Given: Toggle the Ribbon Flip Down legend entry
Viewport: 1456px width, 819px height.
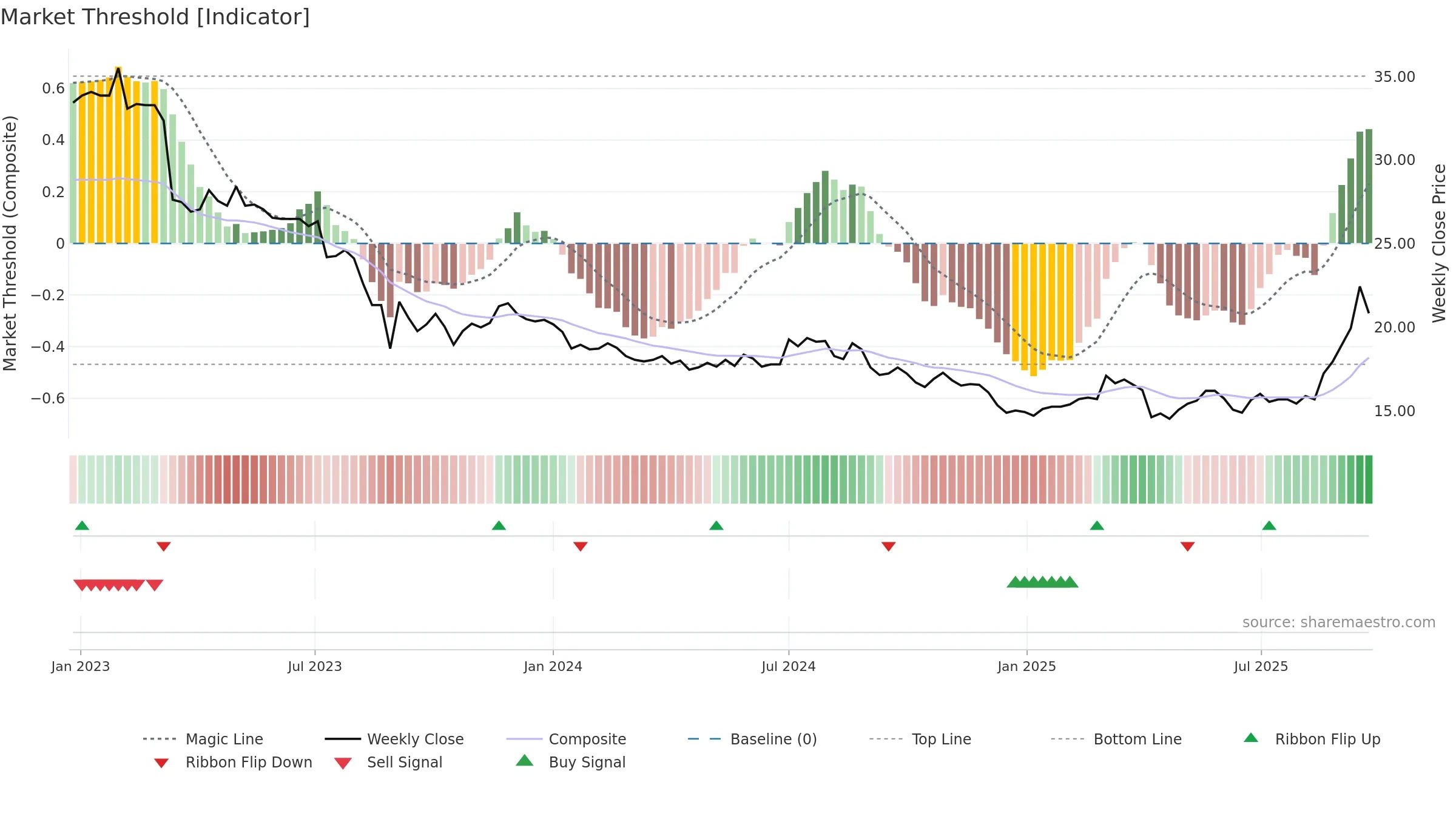Looking at the screenshot, I should coord(233,762).
